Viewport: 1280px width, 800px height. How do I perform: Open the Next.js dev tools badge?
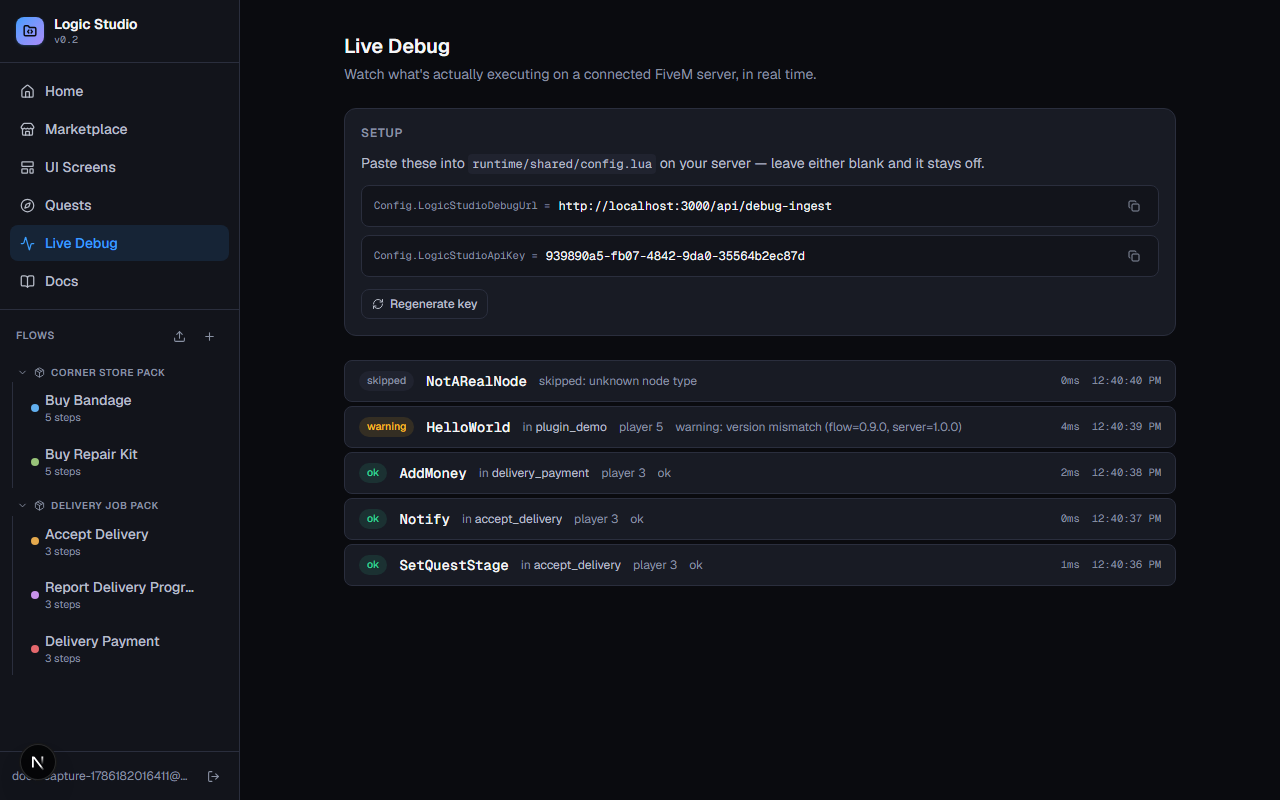(x=38, y=762)
